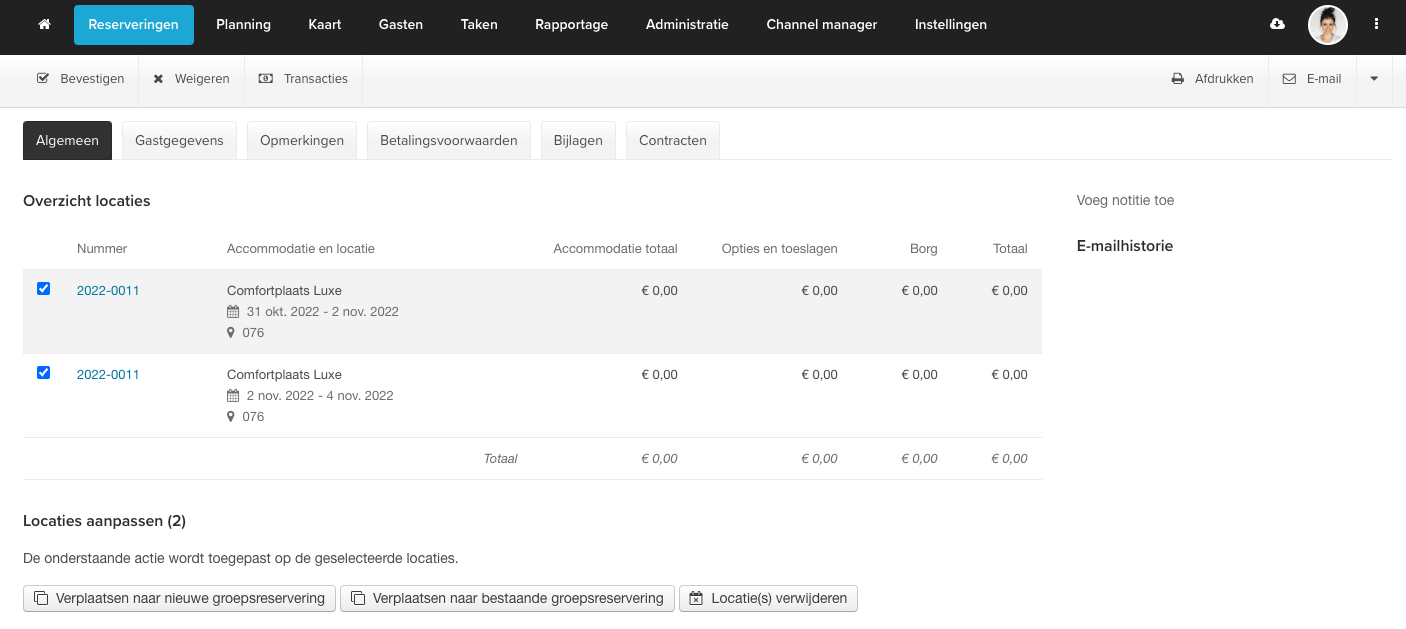The width and height of the screenshot is (1406, 629).
Task: Open reservation 2022-0011 for 2 nov. - 4 nov.
Action: pyautogui.click(x=108, y=375)
